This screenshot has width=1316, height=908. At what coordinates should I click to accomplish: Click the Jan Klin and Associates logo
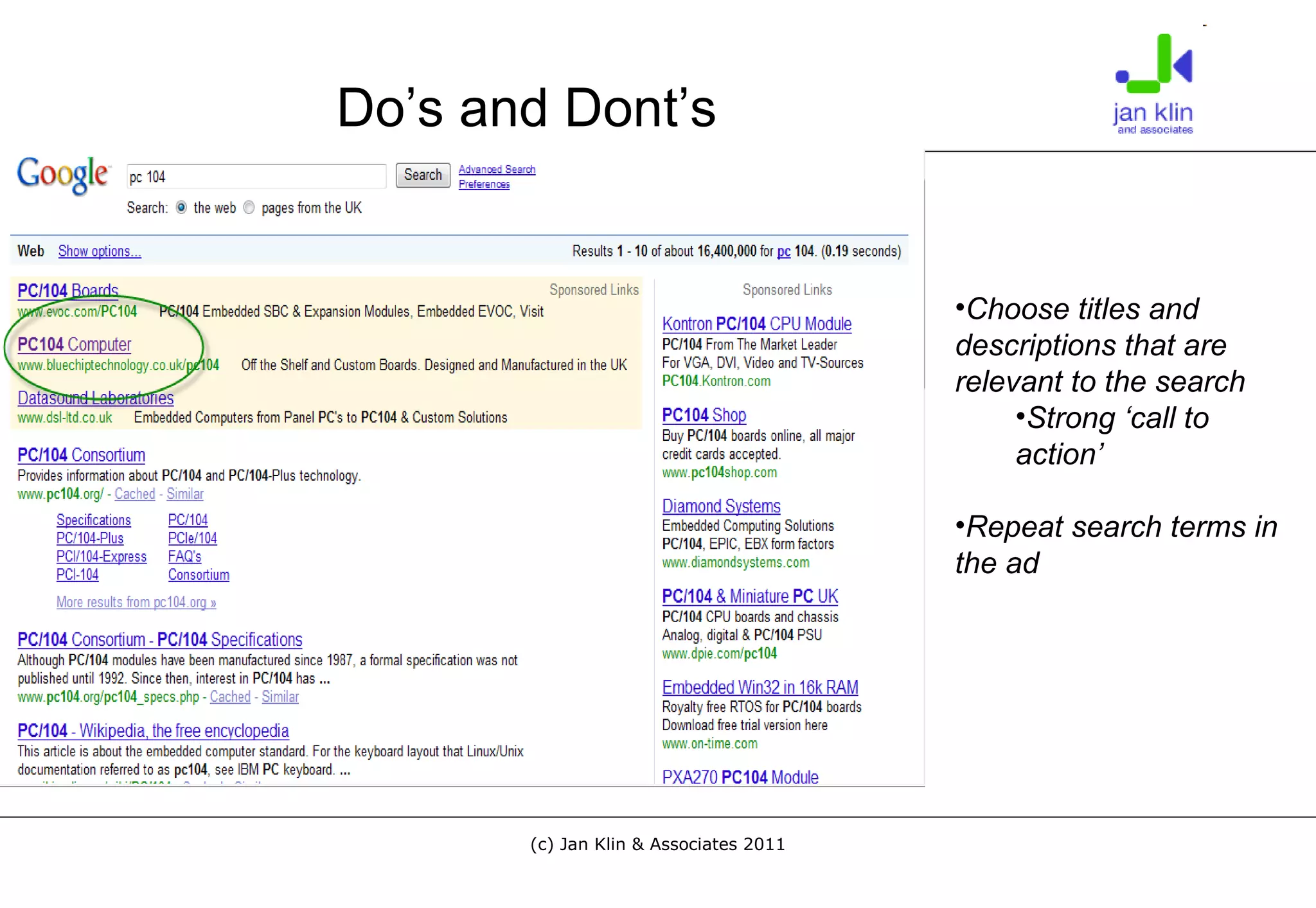click(x=1154, y=84)
